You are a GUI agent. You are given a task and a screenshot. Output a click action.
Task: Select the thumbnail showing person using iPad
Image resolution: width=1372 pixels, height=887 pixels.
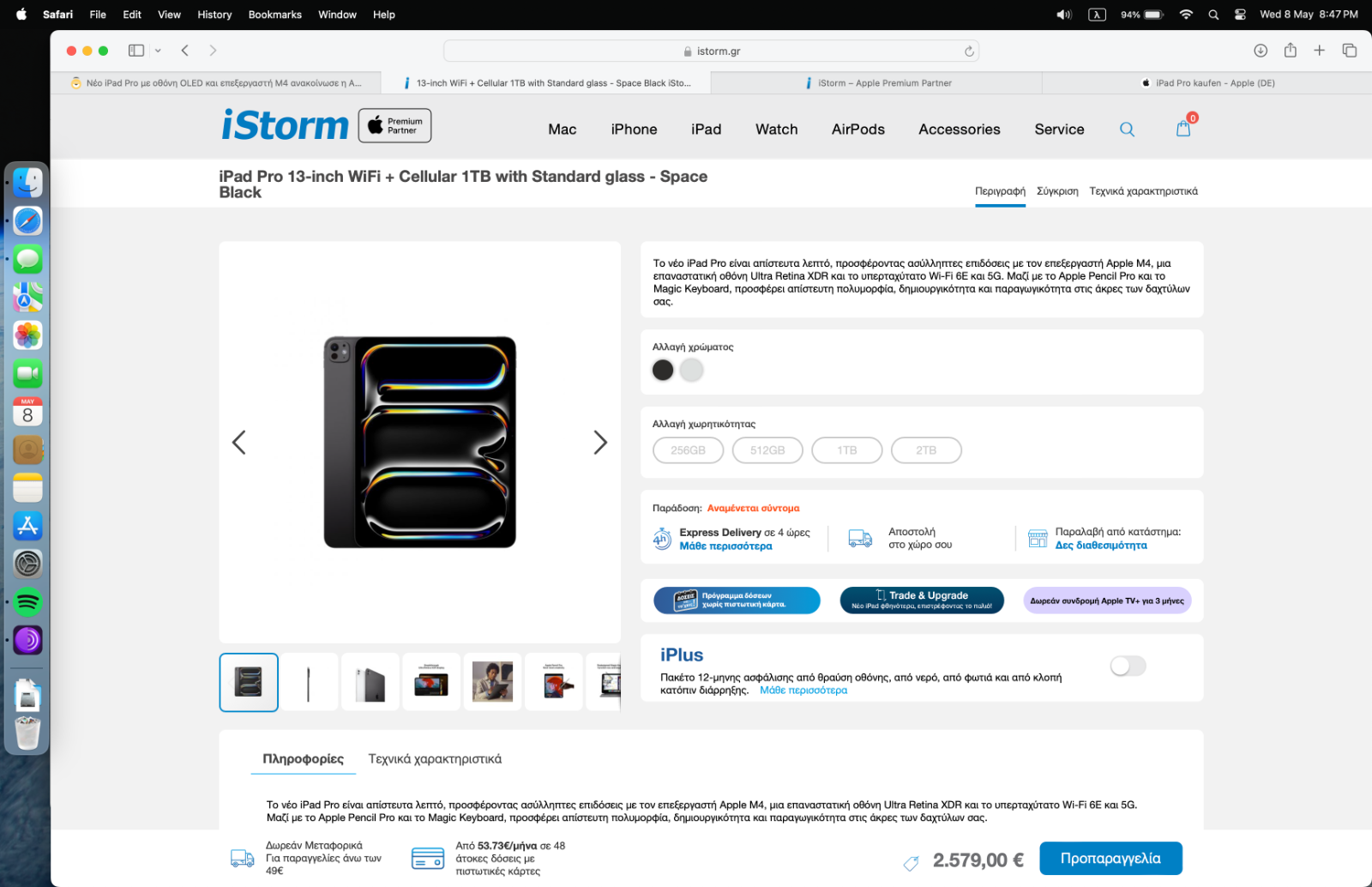pyautogui.click(x=492, y=682)
